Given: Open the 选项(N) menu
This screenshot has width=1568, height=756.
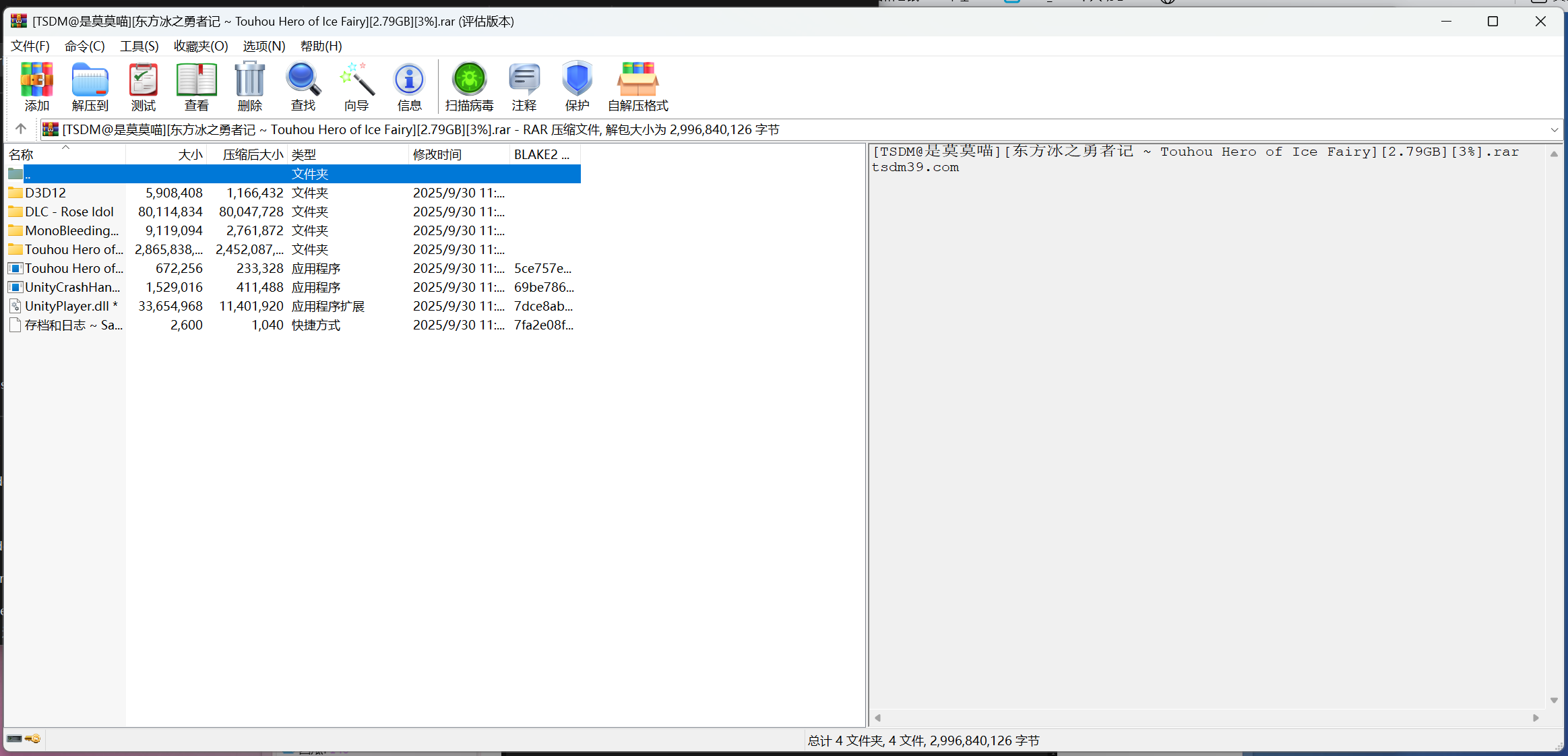Looking at the screenshot, I should coord(263,46).
